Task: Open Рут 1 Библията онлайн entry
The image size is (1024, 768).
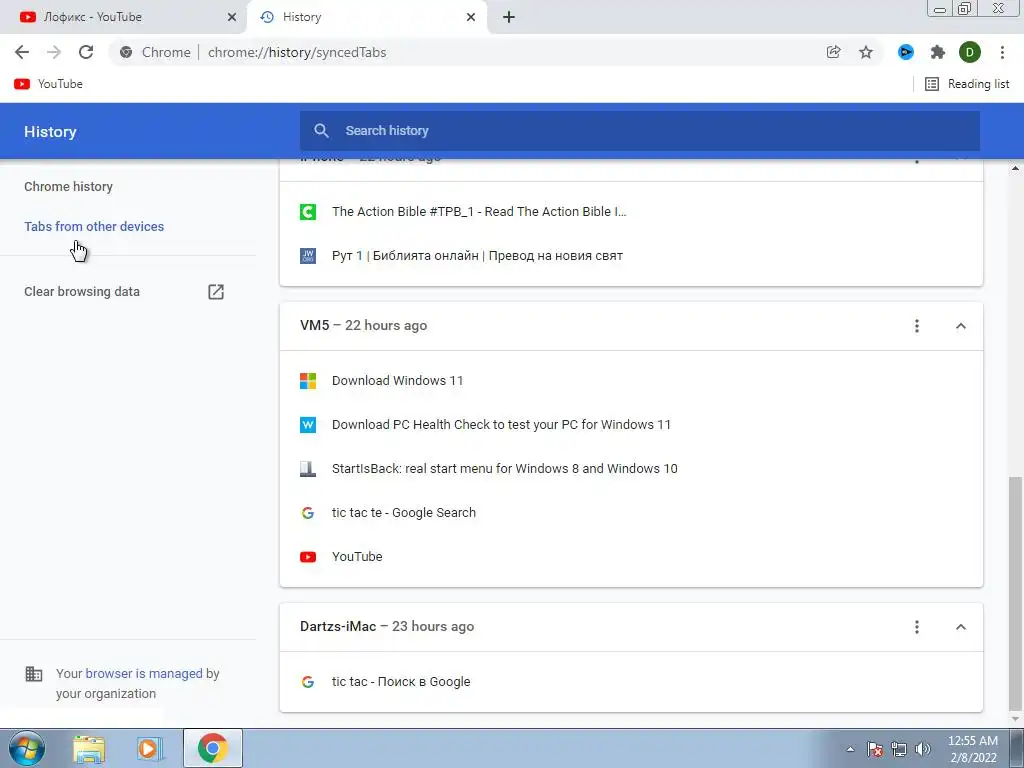Action: (477, 256)
